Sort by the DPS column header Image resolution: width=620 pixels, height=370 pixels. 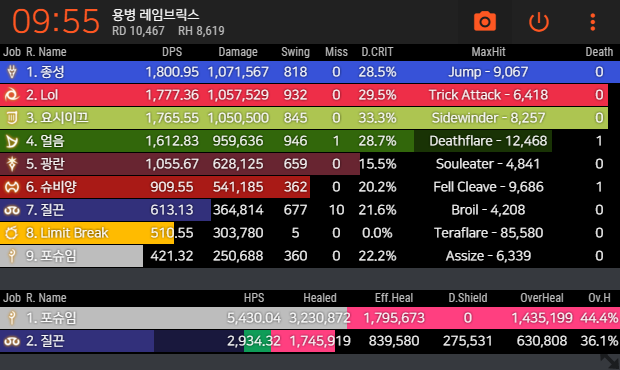pyautogui.click(x=172, y=52)
